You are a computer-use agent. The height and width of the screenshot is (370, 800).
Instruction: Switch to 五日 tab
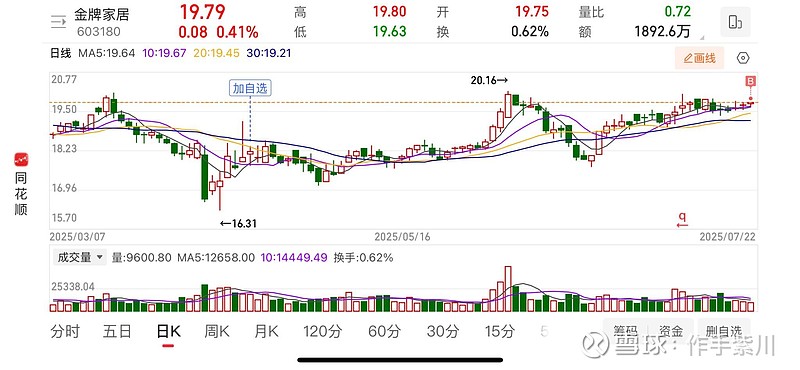pyautogui.click(x=117, y=332)
